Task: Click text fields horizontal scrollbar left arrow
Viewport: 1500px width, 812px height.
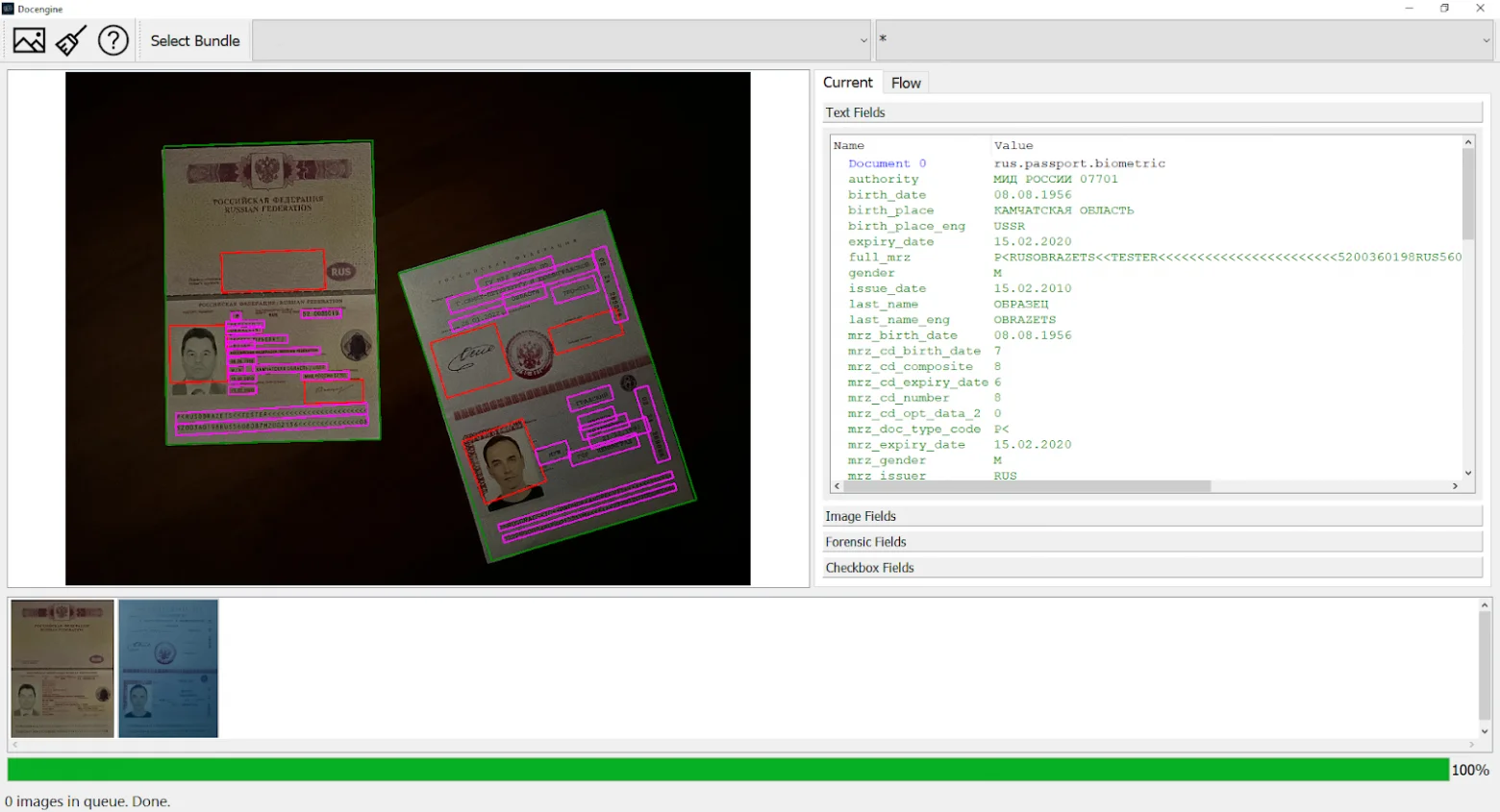Action: 837,486
